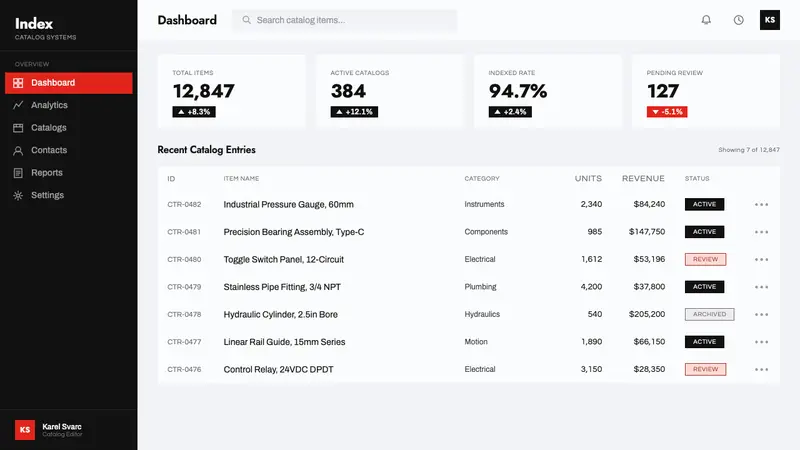800x450 pixels.
Task: Click the REVIEW badge for Control Relay
Action: pos(705,369)
